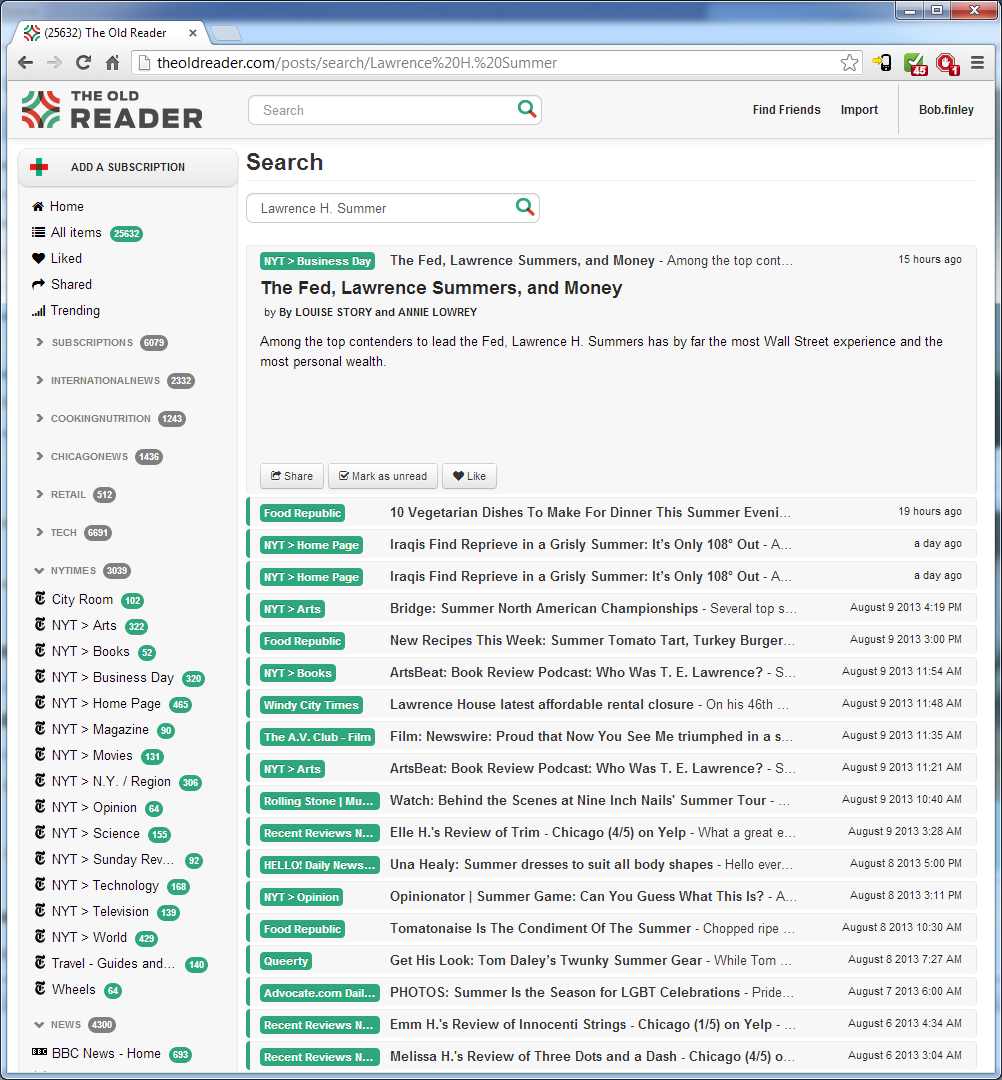
Task: Expand the RETAIL folder
Action: click(x=39, y=494)
